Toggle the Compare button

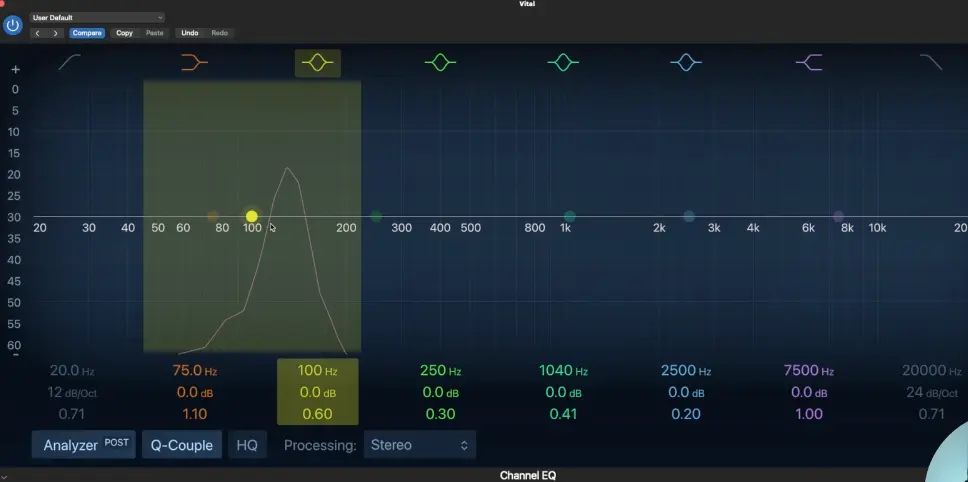(87, 33)
